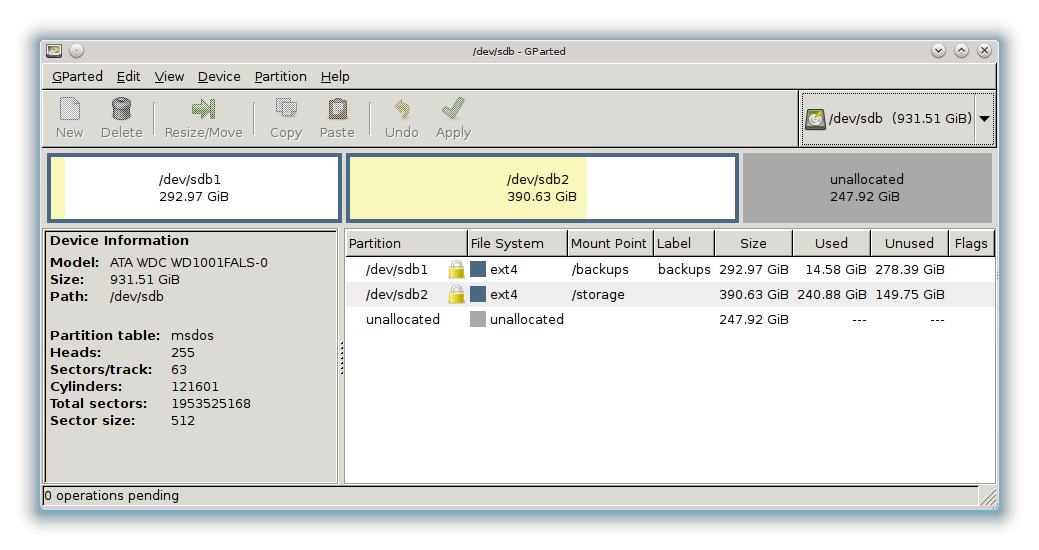
Task: Click the Resize/Move toolbar icon
Action: click(x=203, y=109)
